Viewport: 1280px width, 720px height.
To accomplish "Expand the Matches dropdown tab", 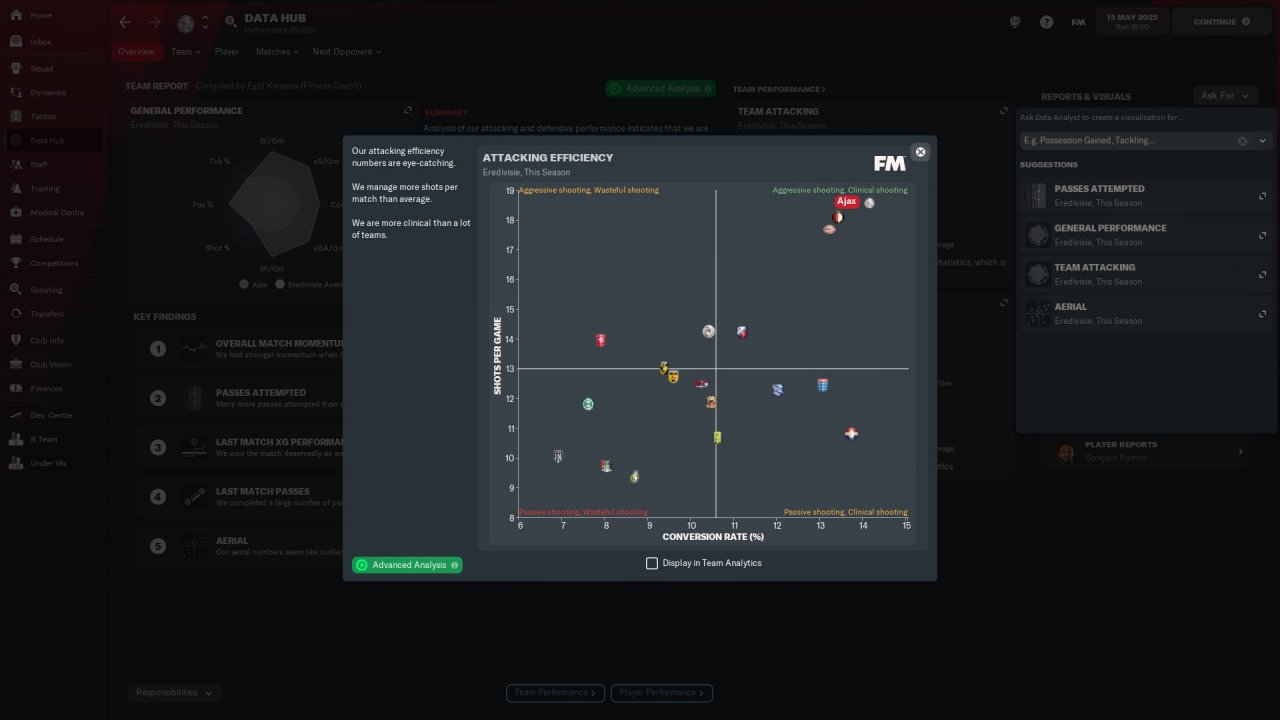I will [275, 52].
